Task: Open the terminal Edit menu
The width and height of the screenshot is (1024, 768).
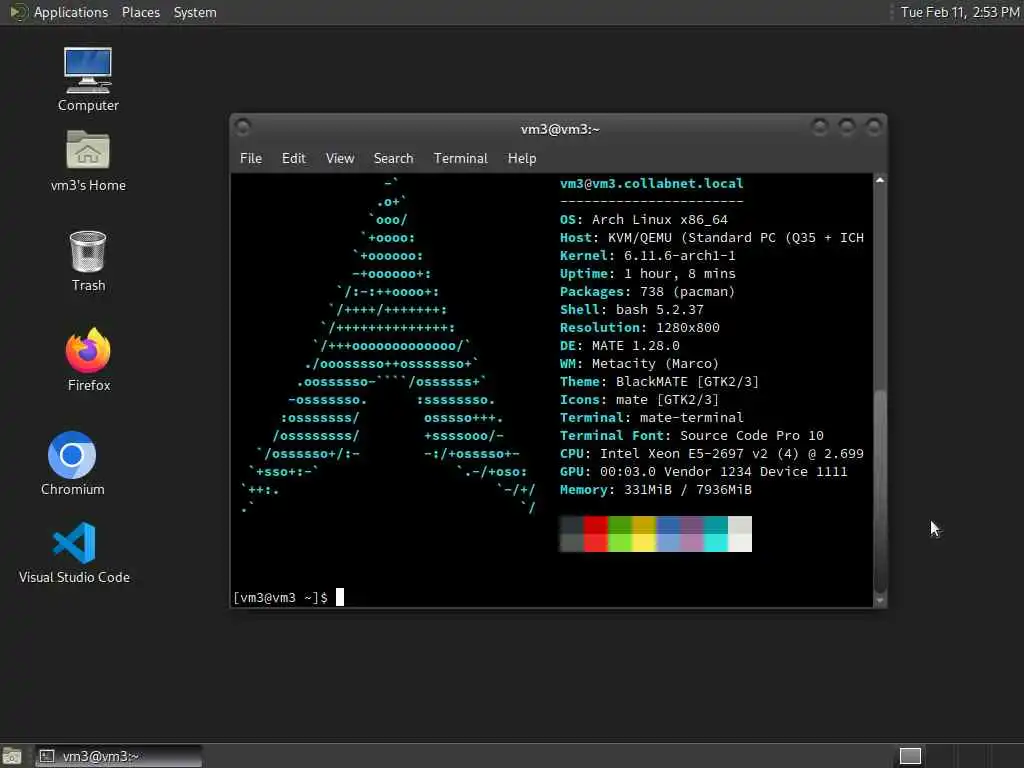Action: tap(293, 158)
